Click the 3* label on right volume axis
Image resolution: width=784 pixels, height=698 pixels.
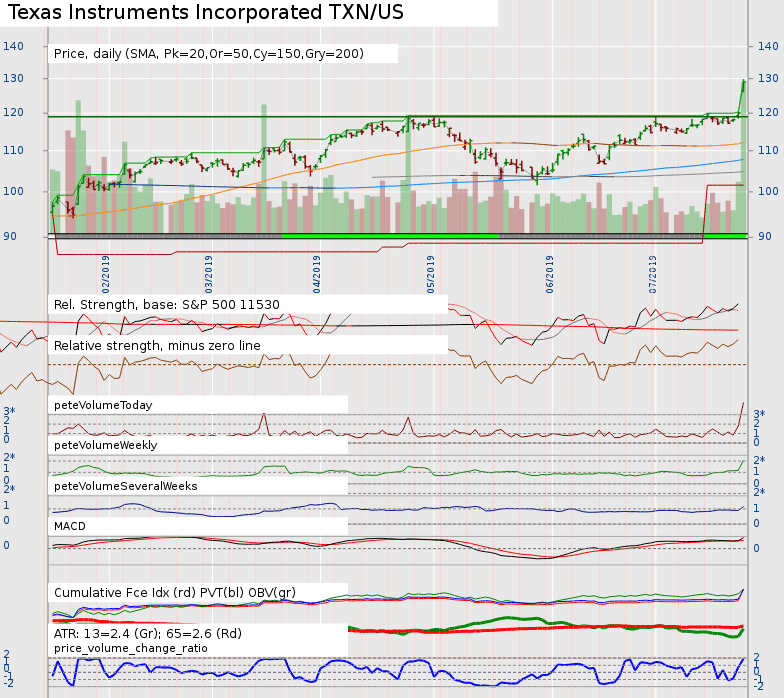pyautogui.click(x=759, y=414)
